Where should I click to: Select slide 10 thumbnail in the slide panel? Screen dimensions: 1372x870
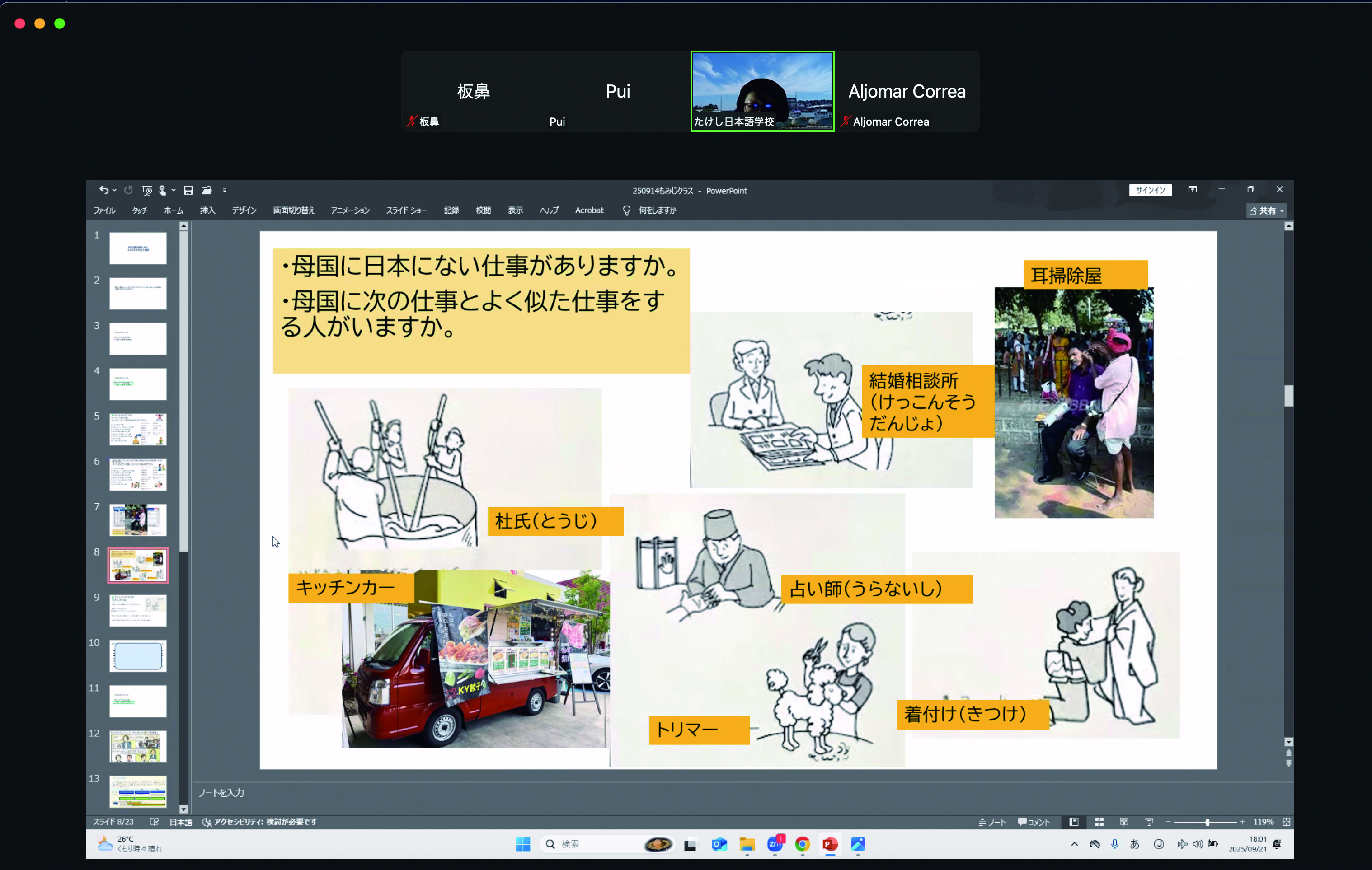click(137, 655)
